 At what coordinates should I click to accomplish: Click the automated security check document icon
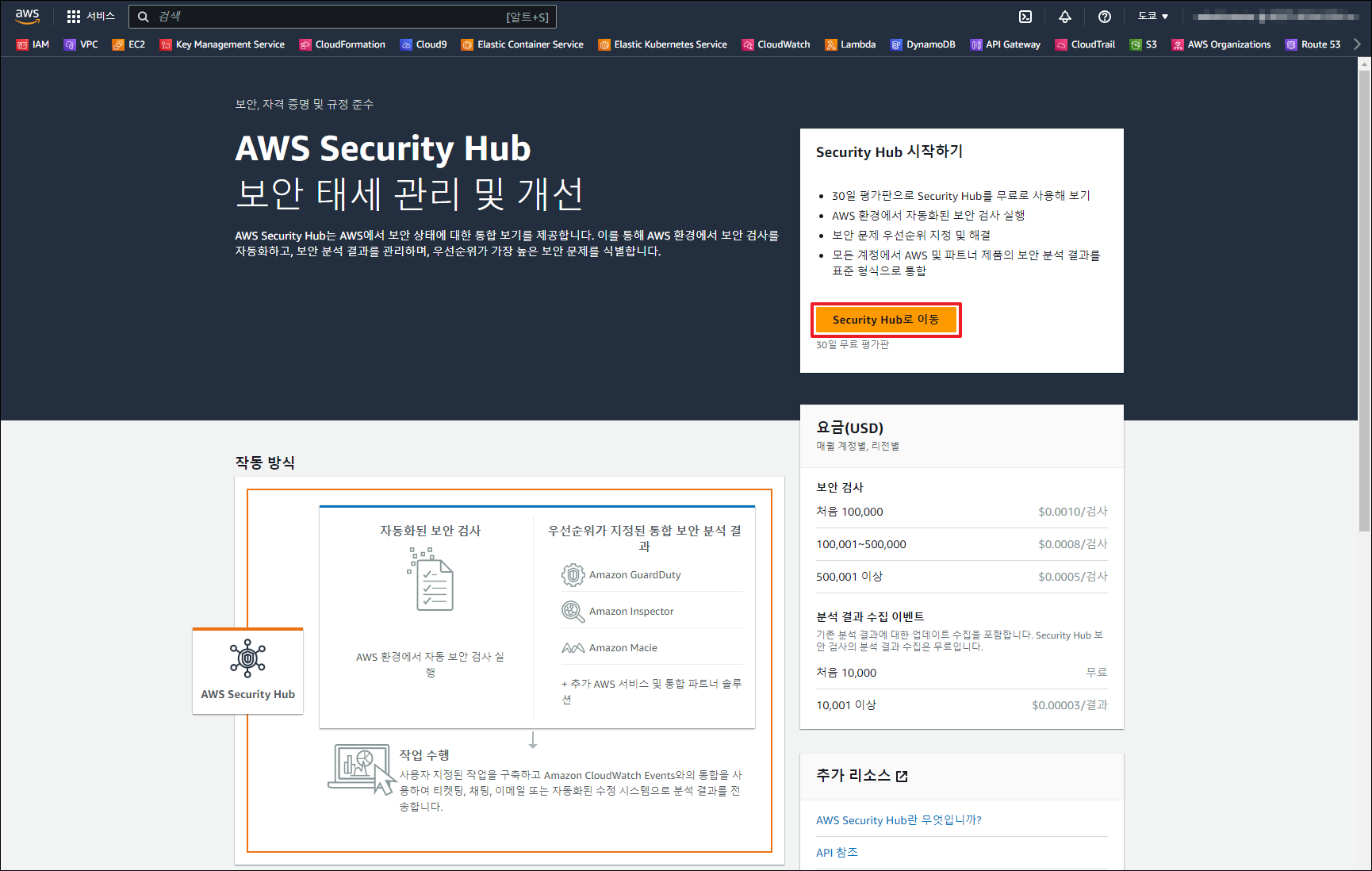[431, 579]
